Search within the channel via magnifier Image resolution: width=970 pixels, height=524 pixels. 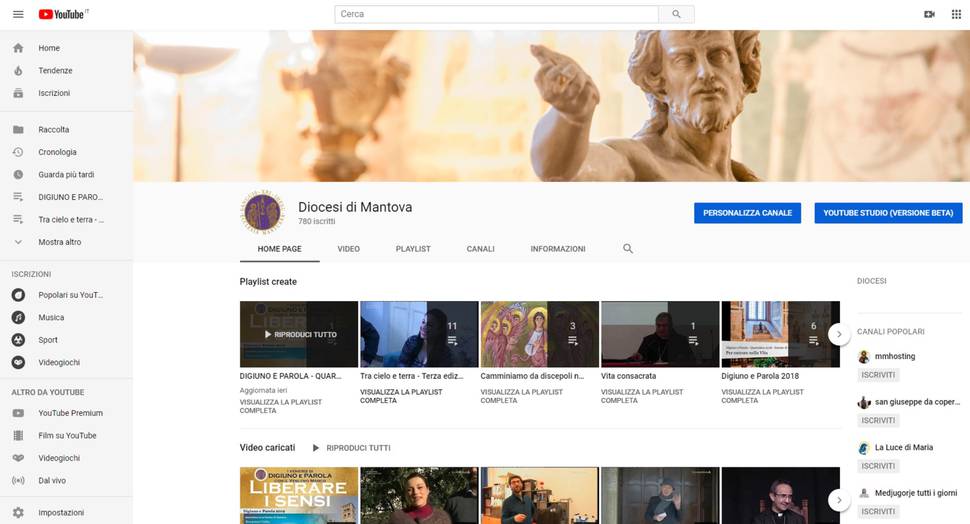pyautogui.click(x=628, y=249)
